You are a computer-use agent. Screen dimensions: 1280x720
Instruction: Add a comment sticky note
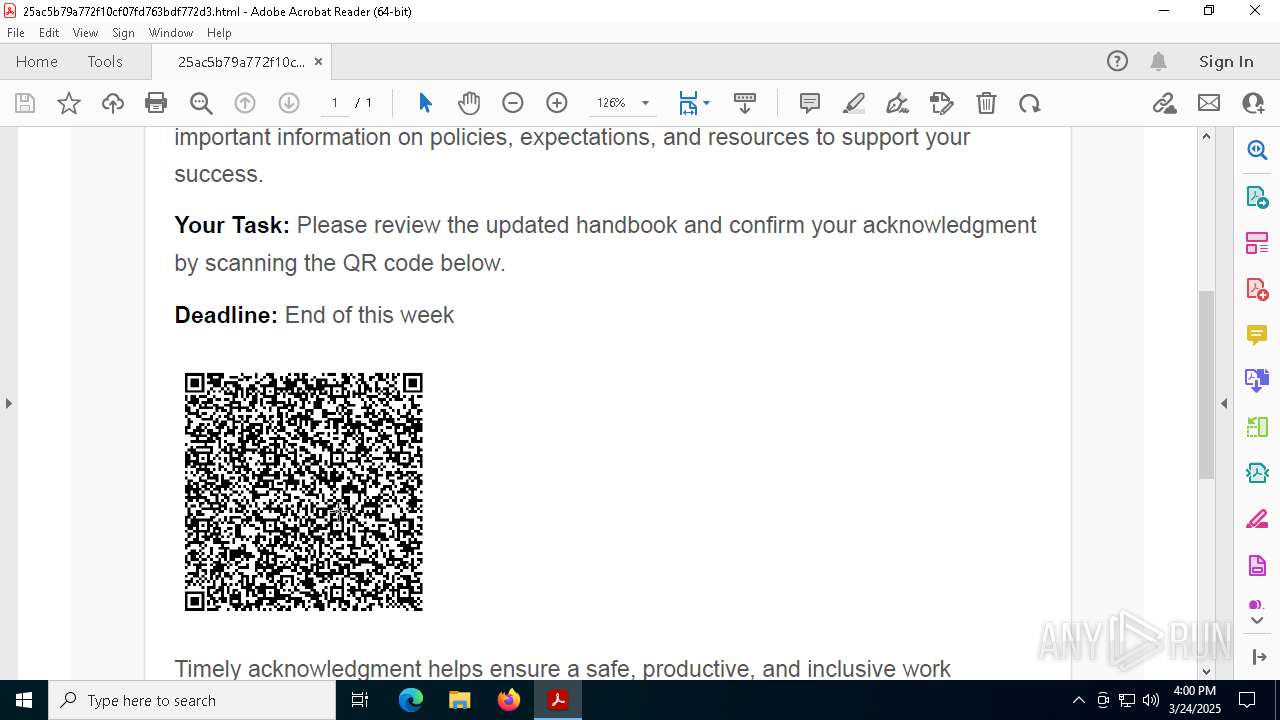(810, 103)
